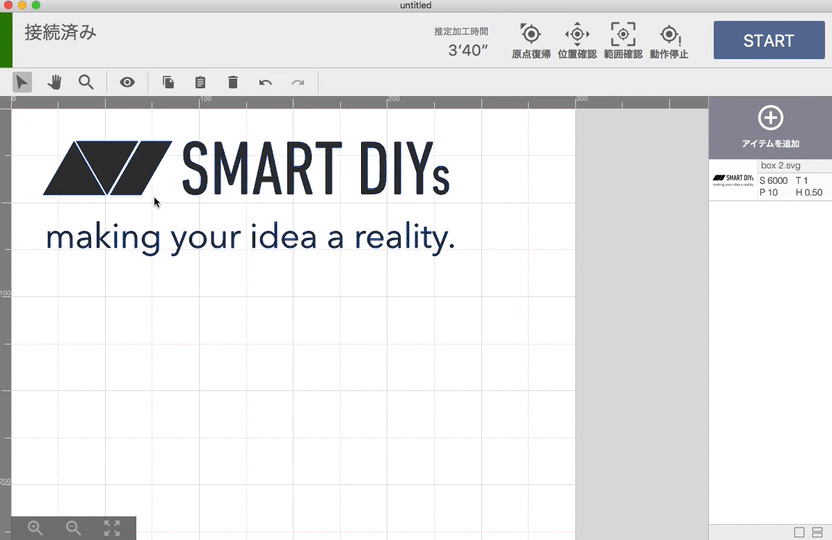Click the green connection status indicator
Viewport: 832px width, 540px height.
pos(6,40)
